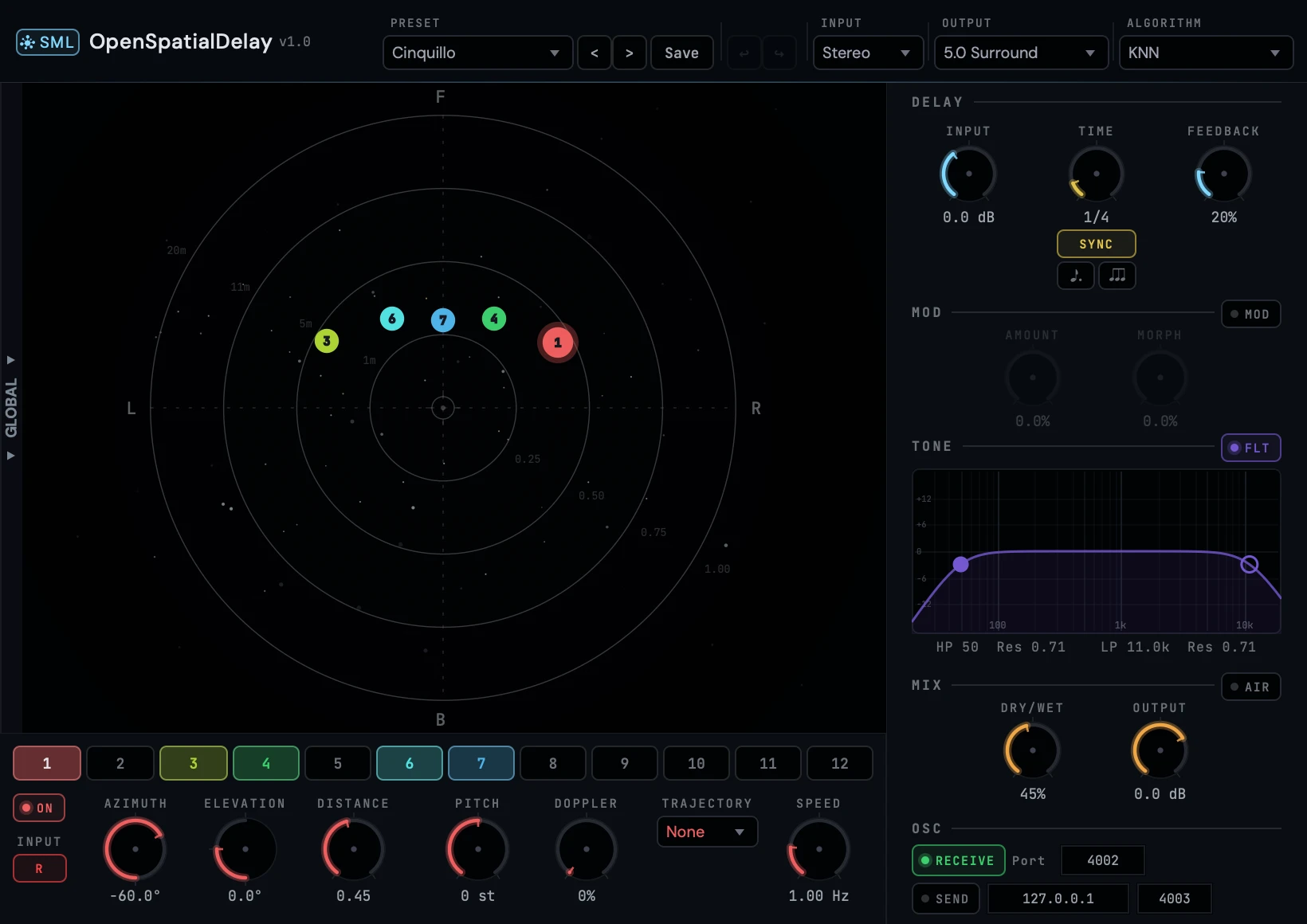Enable the AIR mix option
The width and height of the screenshot is (1307, 924).
1251,687
